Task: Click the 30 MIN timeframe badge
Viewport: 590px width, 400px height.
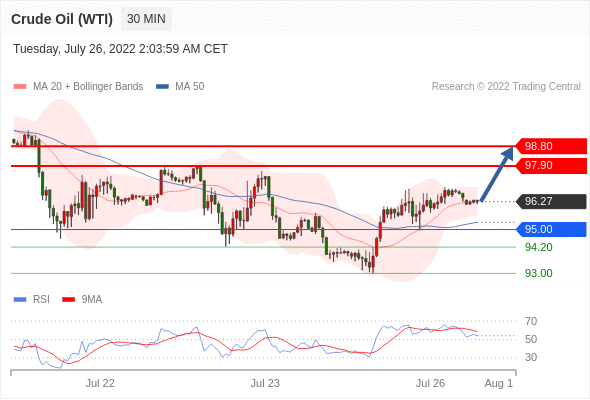Action: 146,19
